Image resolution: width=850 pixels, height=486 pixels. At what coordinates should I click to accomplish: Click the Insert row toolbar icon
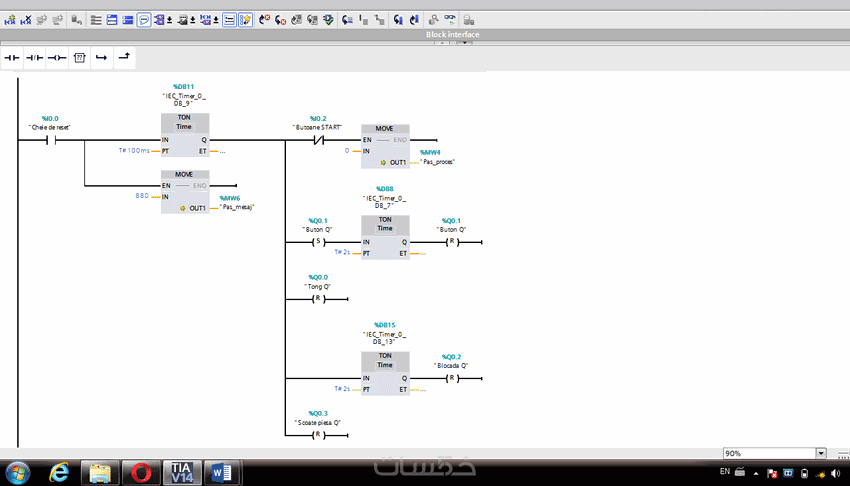(41, 20)
